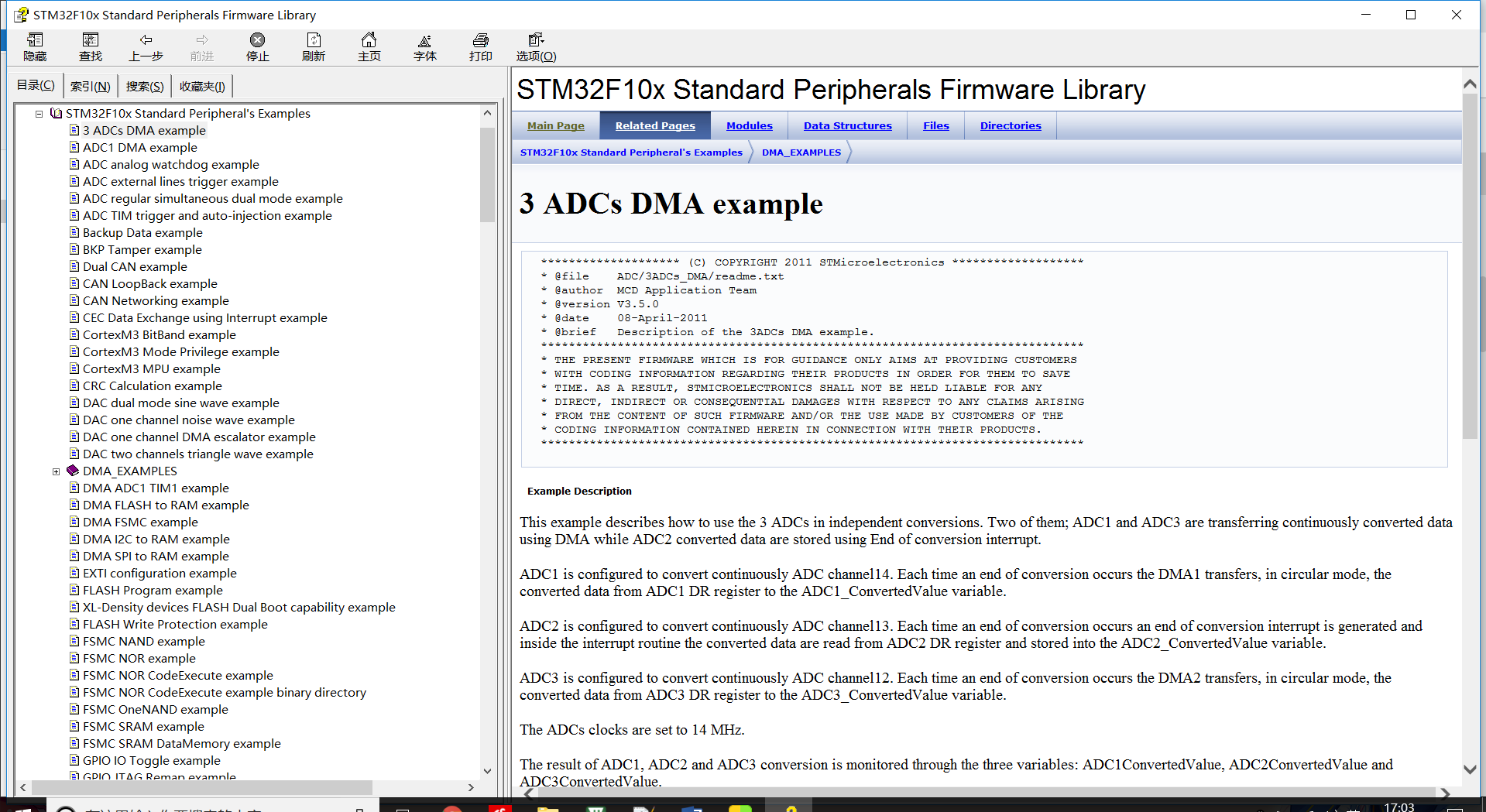
Task: Print the topic with 打印 icon
Action: (480, 39)
